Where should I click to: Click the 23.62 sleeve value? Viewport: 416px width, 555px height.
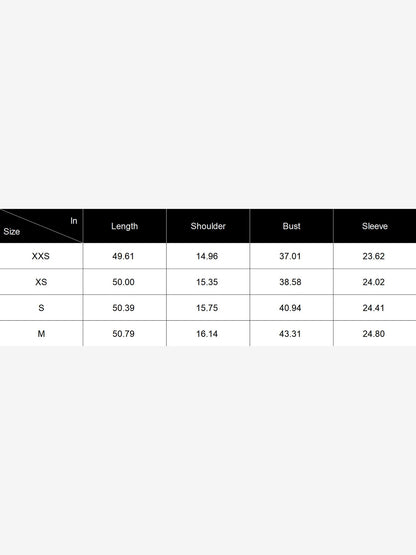pos(374,256)
